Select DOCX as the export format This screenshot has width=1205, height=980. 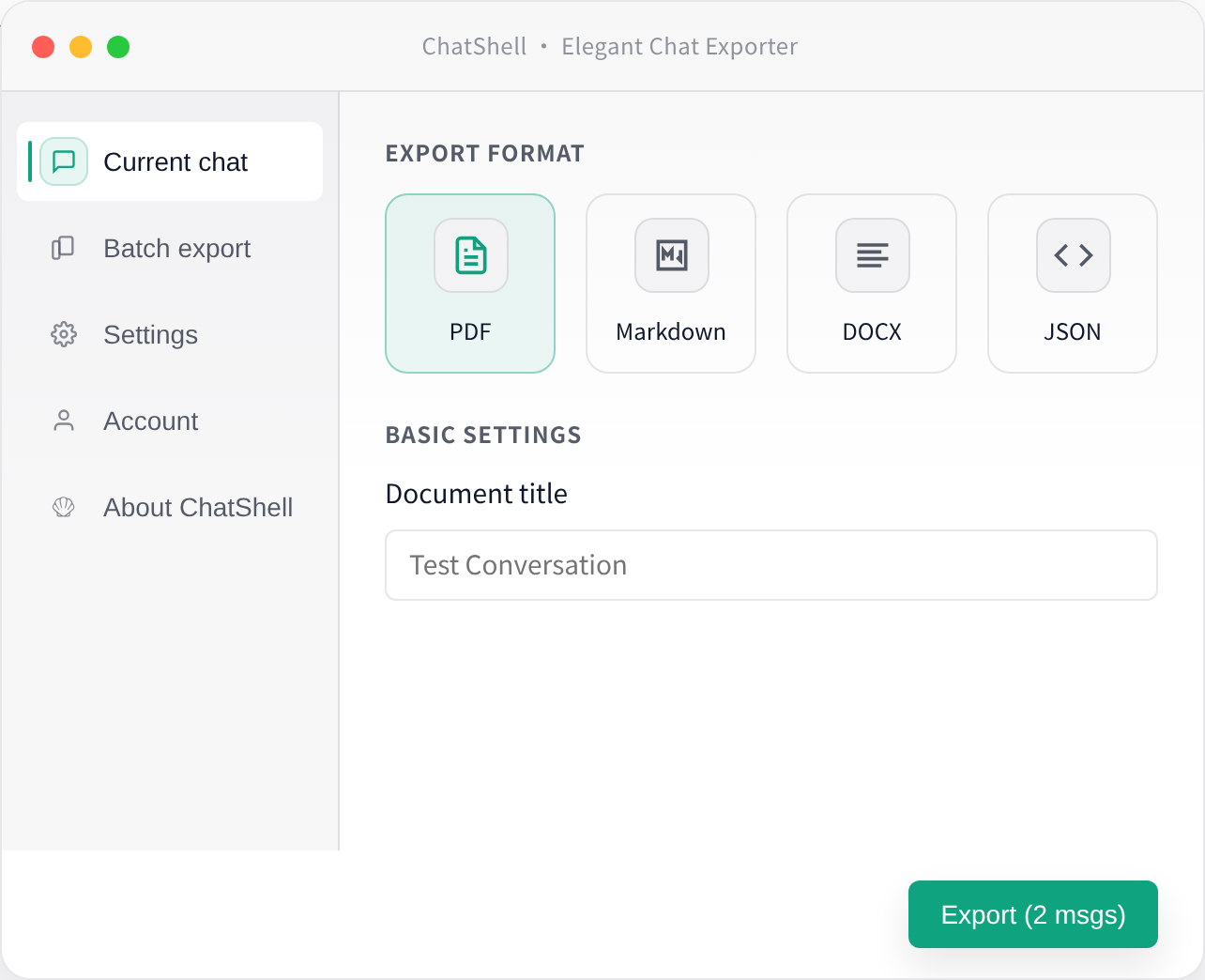point(872,283)
